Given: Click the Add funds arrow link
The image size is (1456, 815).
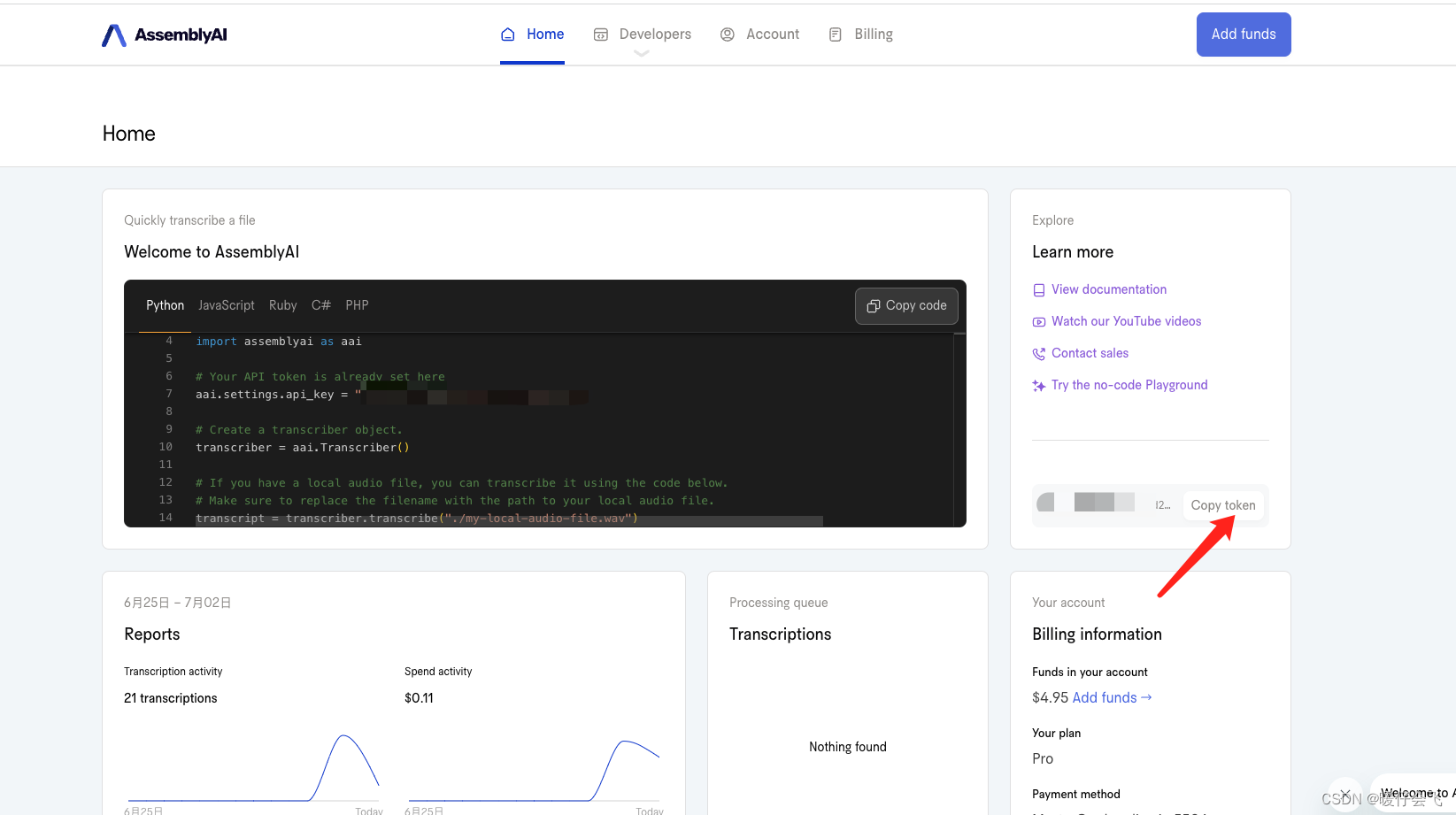Looking at the screenshot, I should point(1112,697).
